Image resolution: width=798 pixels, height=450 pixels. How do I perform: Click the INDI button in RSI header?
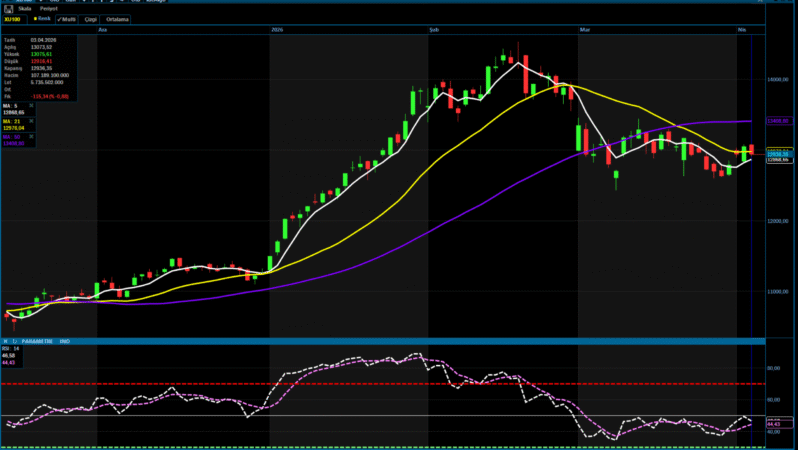(65, 342)
